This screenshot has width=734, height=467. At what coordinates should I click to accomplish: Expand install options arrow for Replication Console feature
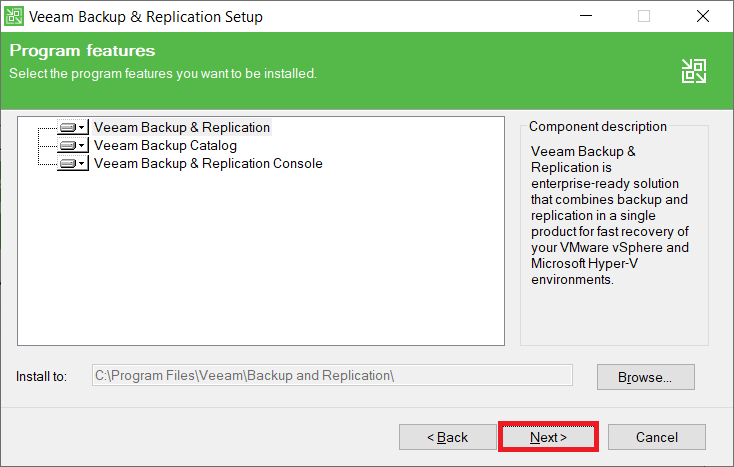[x=82, y=164]
